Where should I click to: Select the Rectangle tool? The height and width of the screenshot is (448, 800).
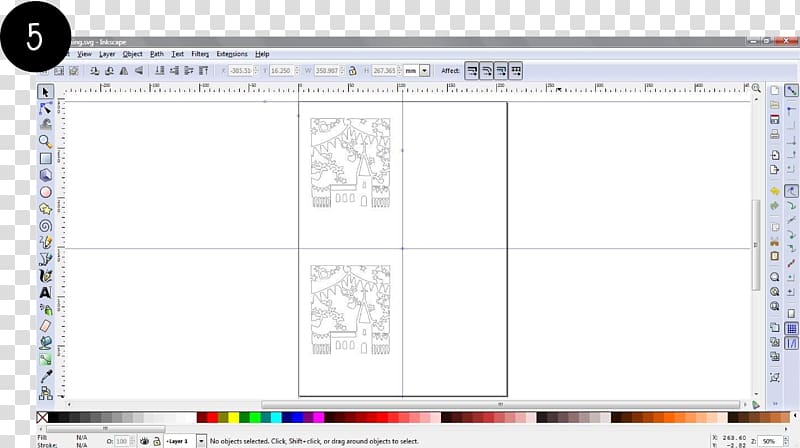45,158
